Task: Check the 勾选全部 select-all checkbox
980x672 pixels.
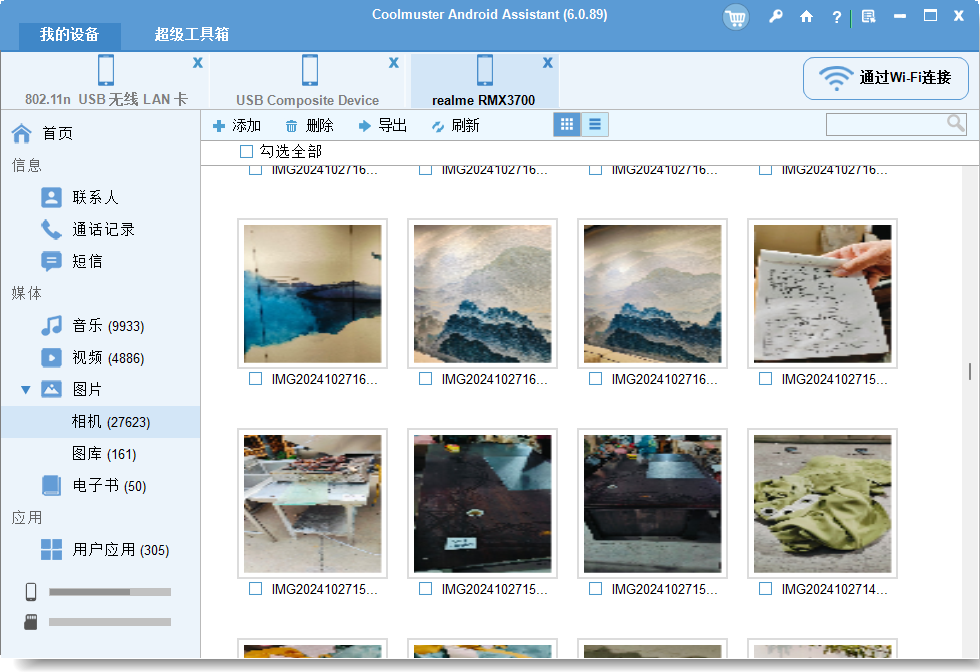Action: (x=246, y=152)
